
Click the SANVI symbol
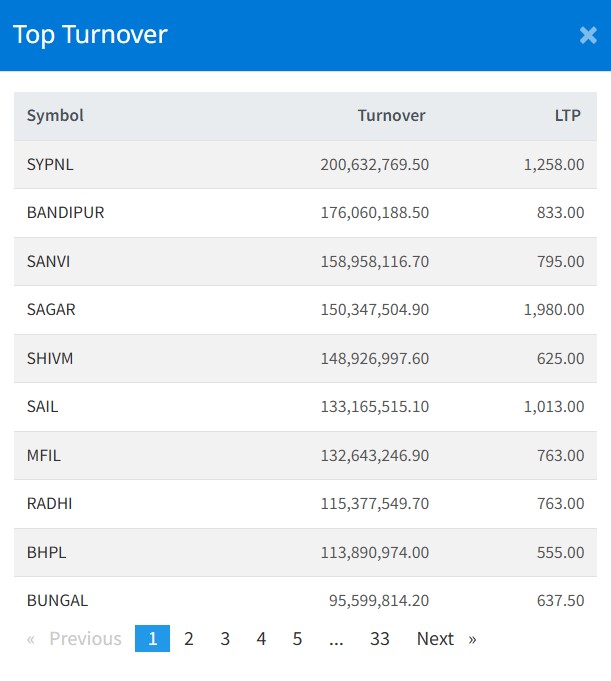(x=48, y=262)
